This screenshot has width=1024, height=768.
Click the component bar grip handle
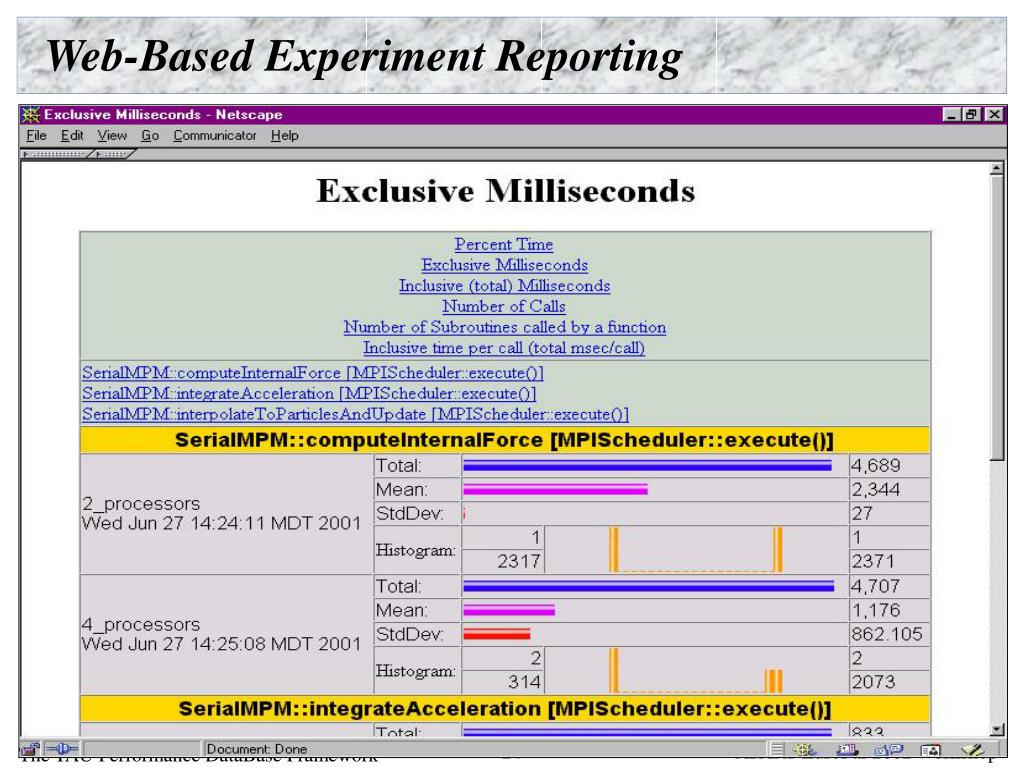click(776, 749)
